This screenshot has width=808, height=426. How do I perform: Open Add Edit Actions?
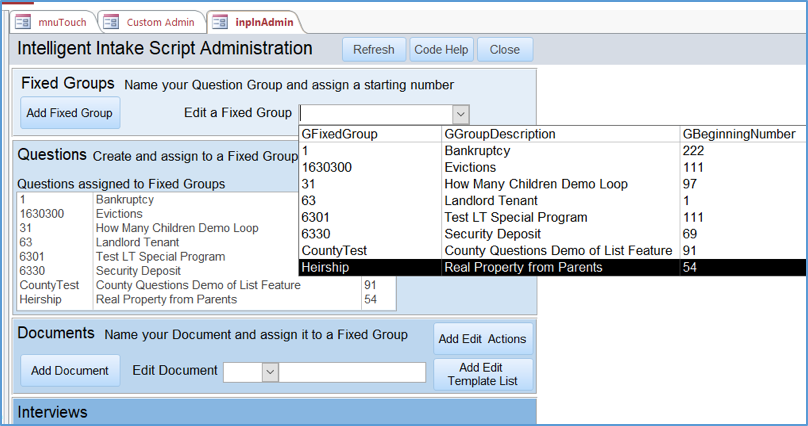point(482,339)
